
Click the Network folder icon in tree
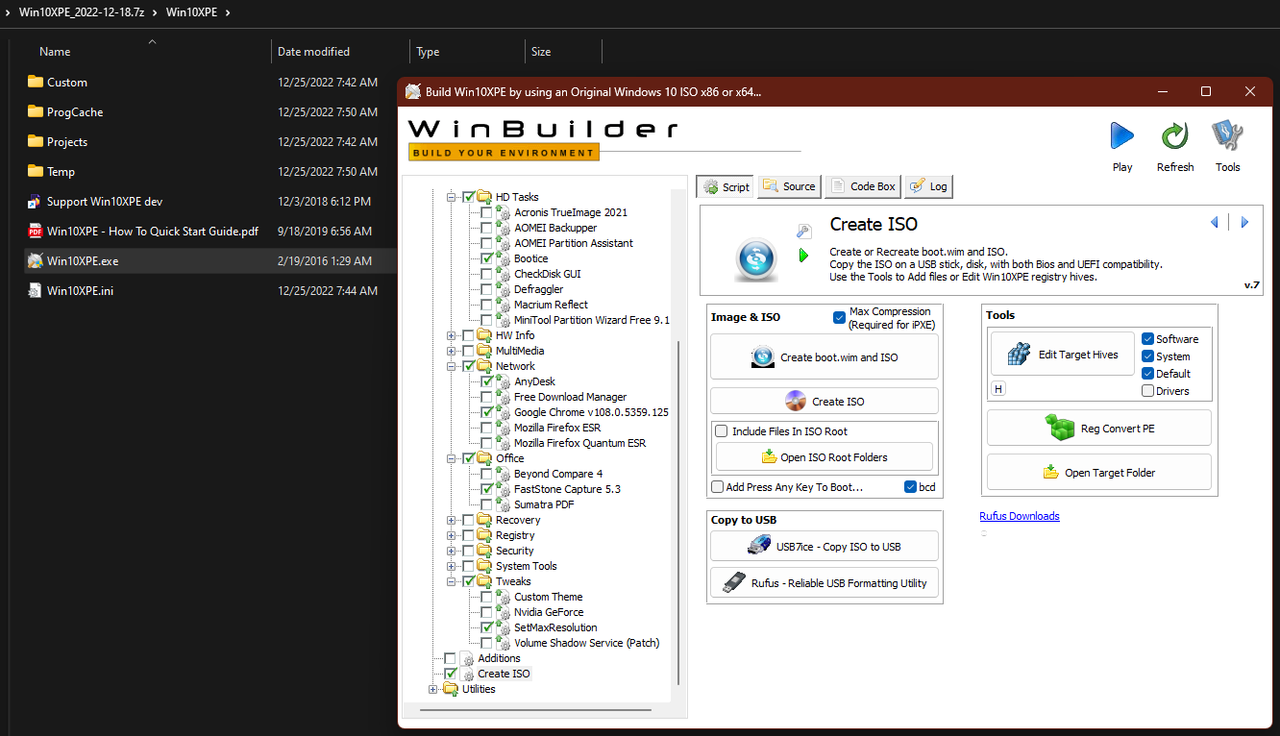[485, 366]
